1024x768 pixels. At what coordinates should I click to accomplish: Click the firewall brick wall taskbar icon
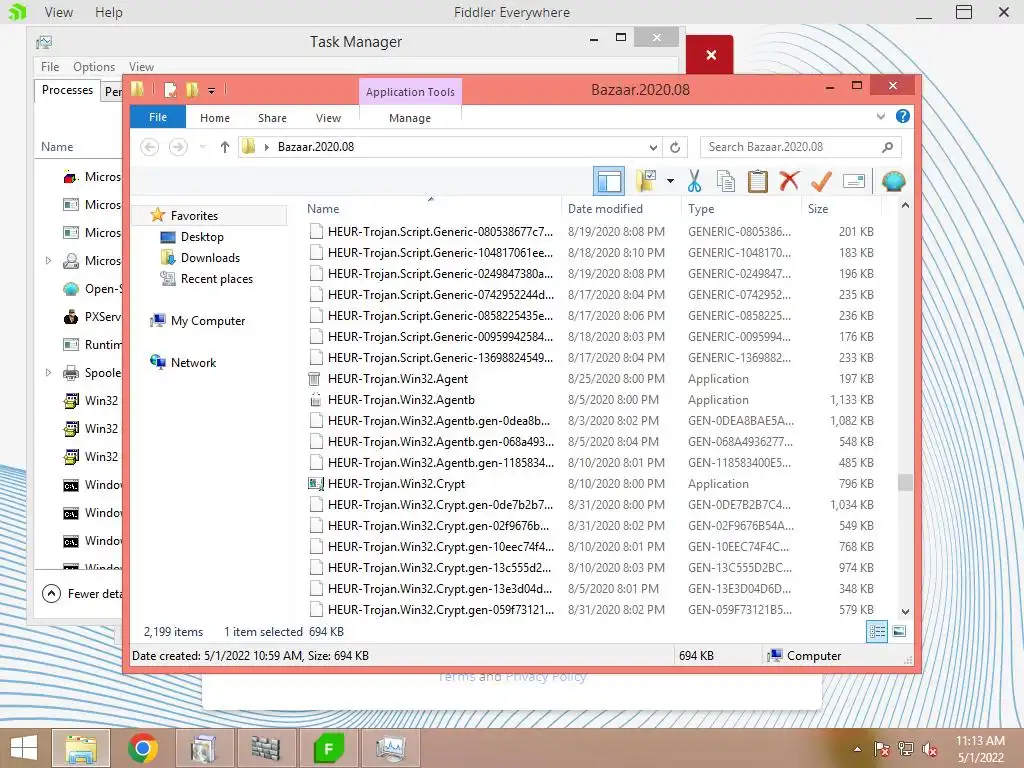coord(266,748)
